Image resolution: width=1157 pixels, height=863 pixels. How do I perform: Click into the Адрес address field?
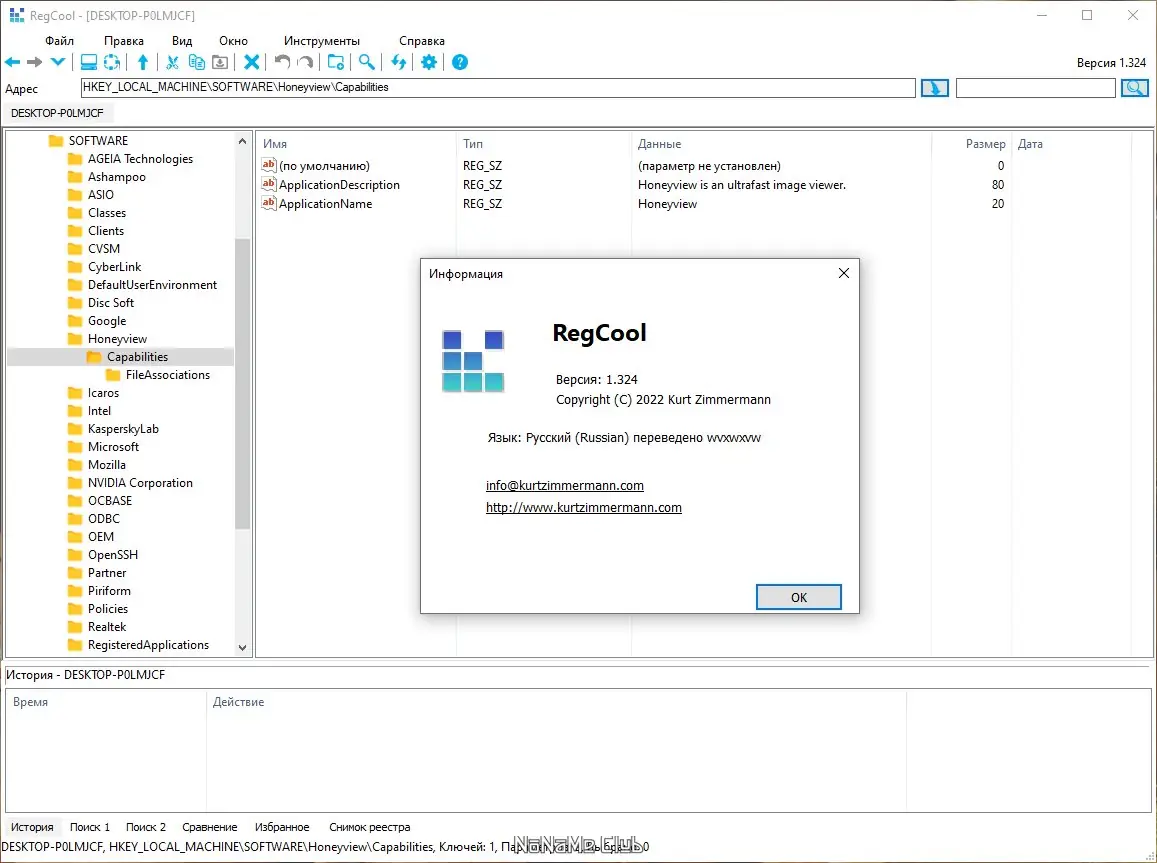coord(498,88)
